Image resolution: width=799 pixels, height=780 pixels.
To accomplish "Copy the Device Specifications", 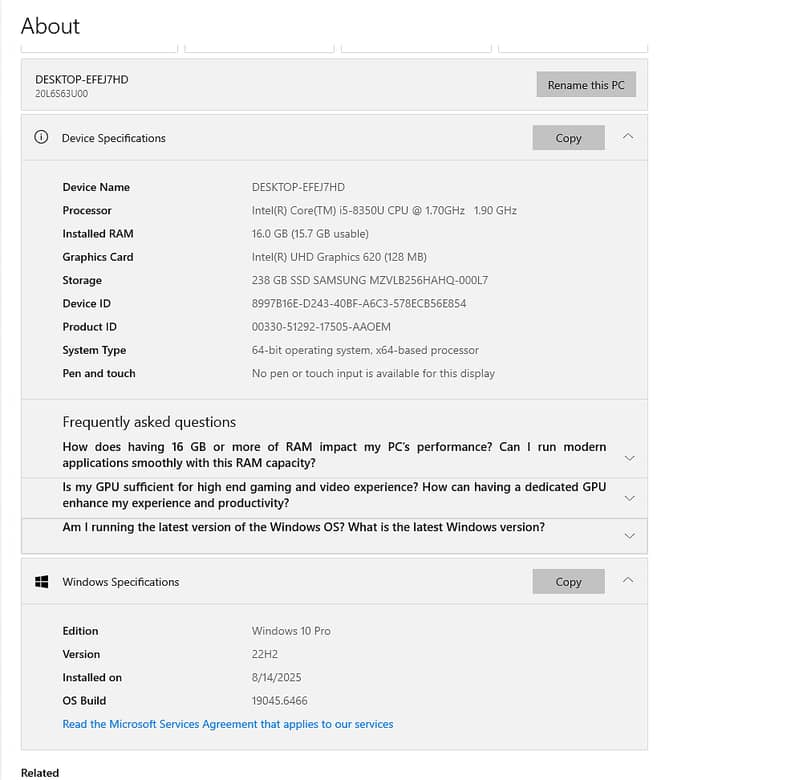I will [568, 138].
